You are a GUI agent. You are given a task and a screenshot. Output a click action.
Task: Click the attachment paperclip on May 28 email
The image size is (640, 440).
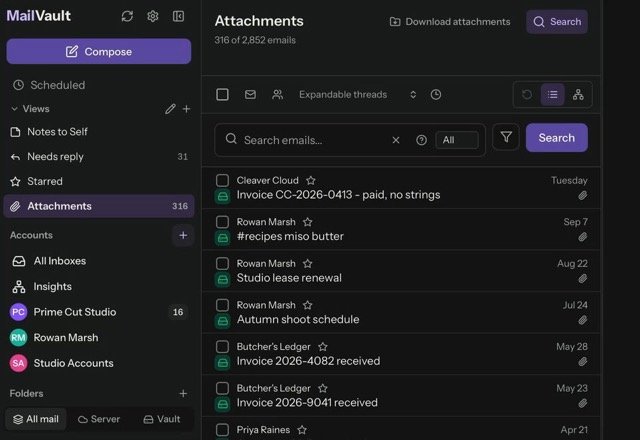[x=582, y=362]
